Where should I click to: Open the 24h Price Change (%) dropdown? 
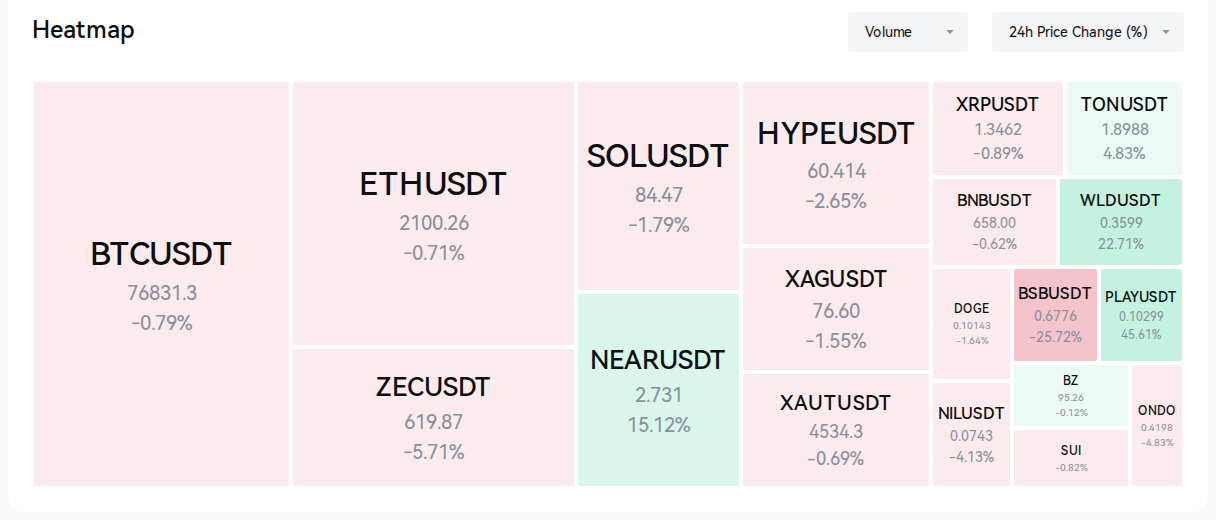pos(1088,32)
